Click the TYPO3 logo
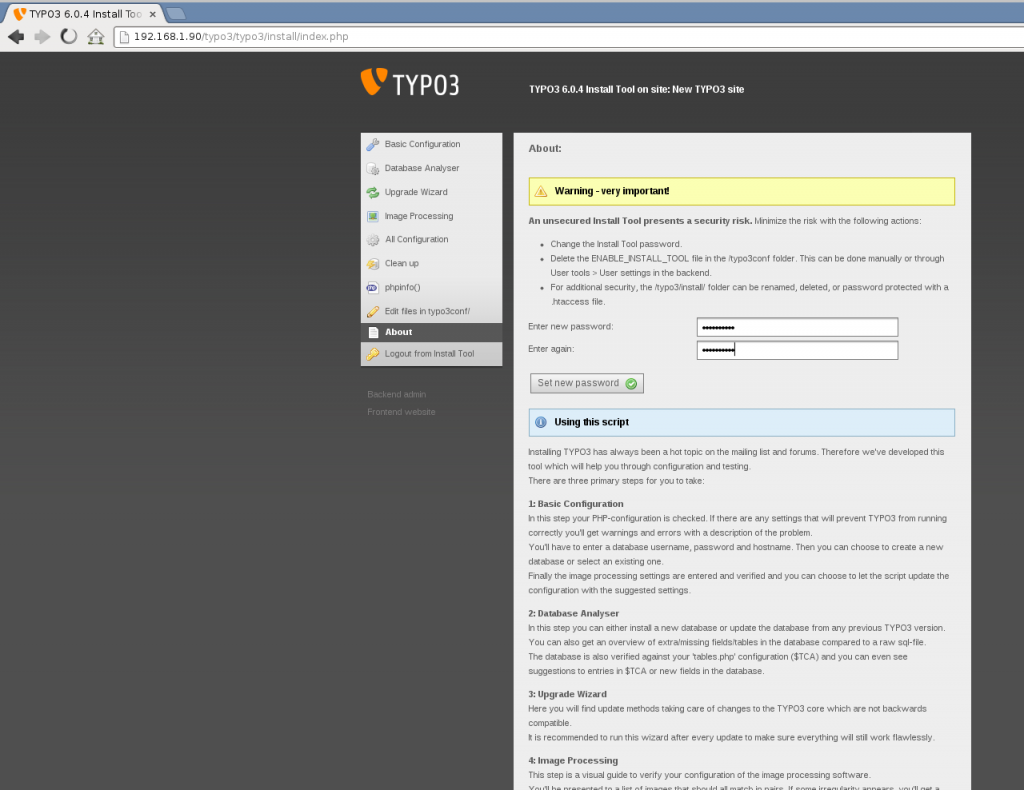Viewport: 1024px width, 790px height. coord(410,84)
